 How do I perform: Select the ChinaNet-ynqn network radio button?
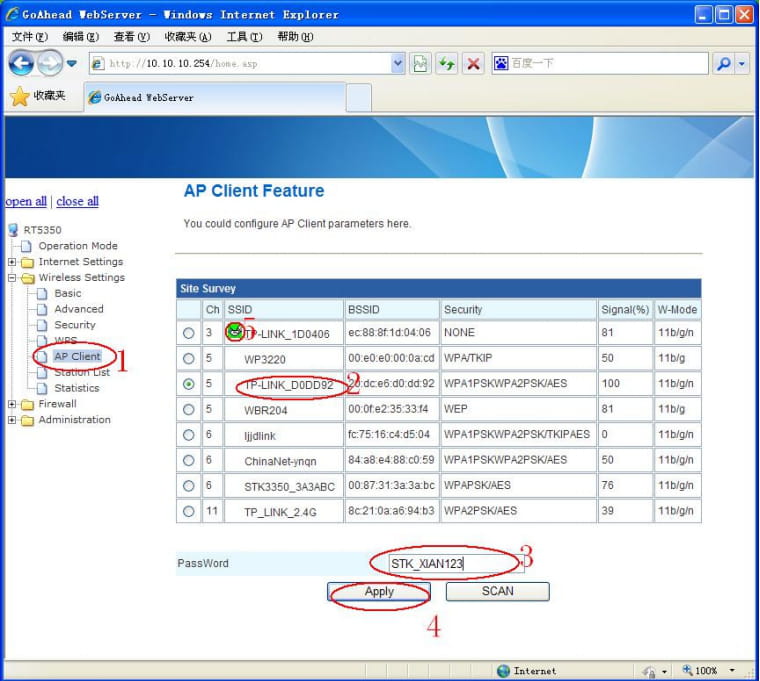pyautogui.click(x=189, y=460)
